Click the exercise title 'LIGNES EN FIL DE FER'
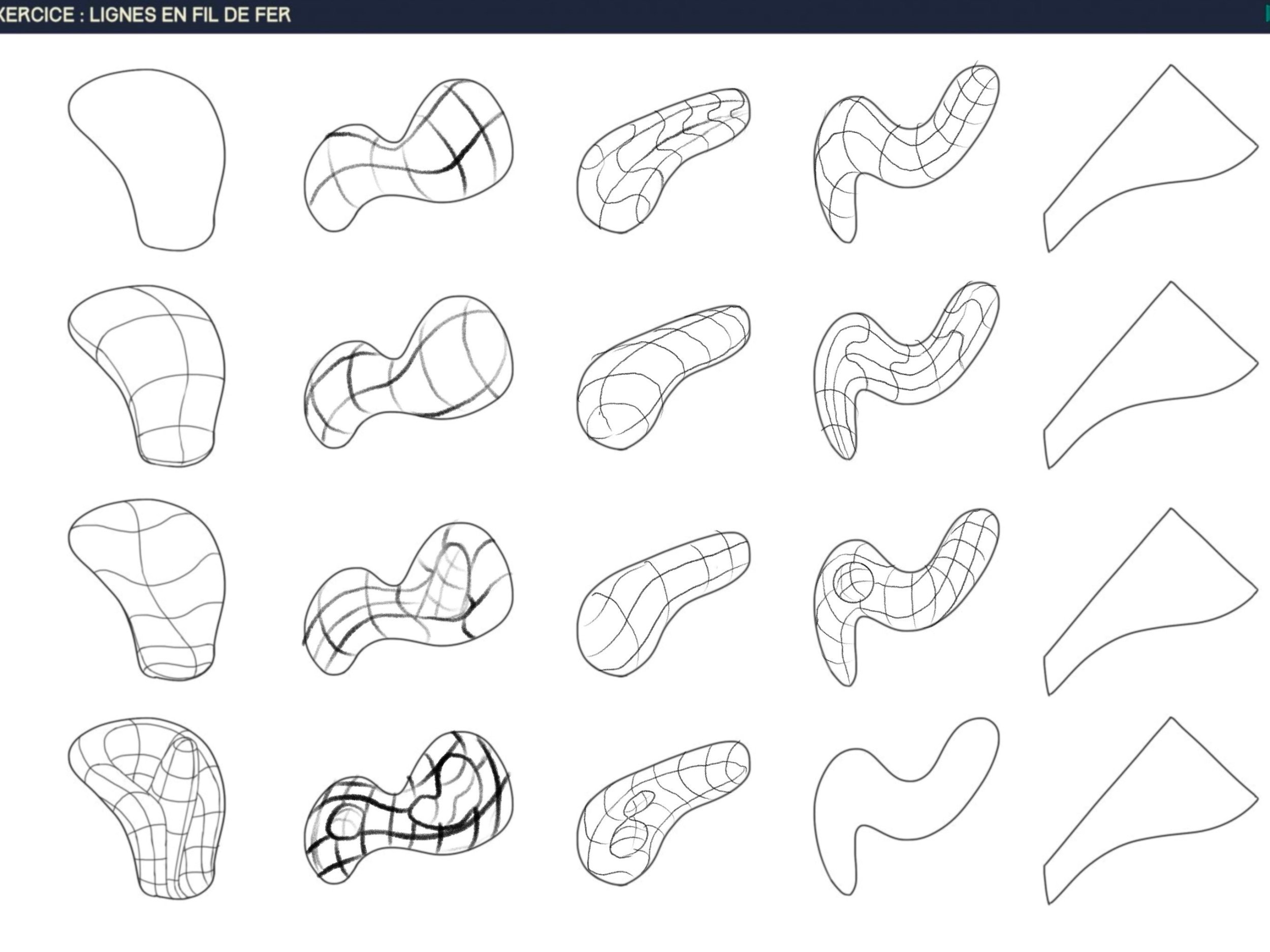The width and height of the screenshot is (1270, 952). (x=189, y=14)
